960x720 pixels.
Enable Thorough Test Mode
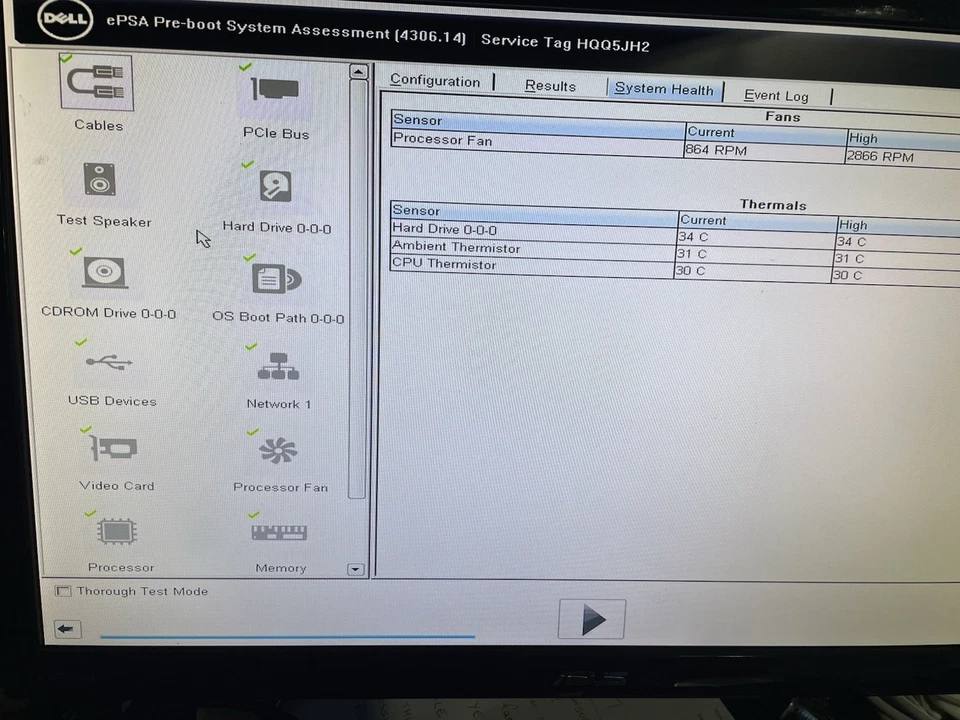point(63,590)
